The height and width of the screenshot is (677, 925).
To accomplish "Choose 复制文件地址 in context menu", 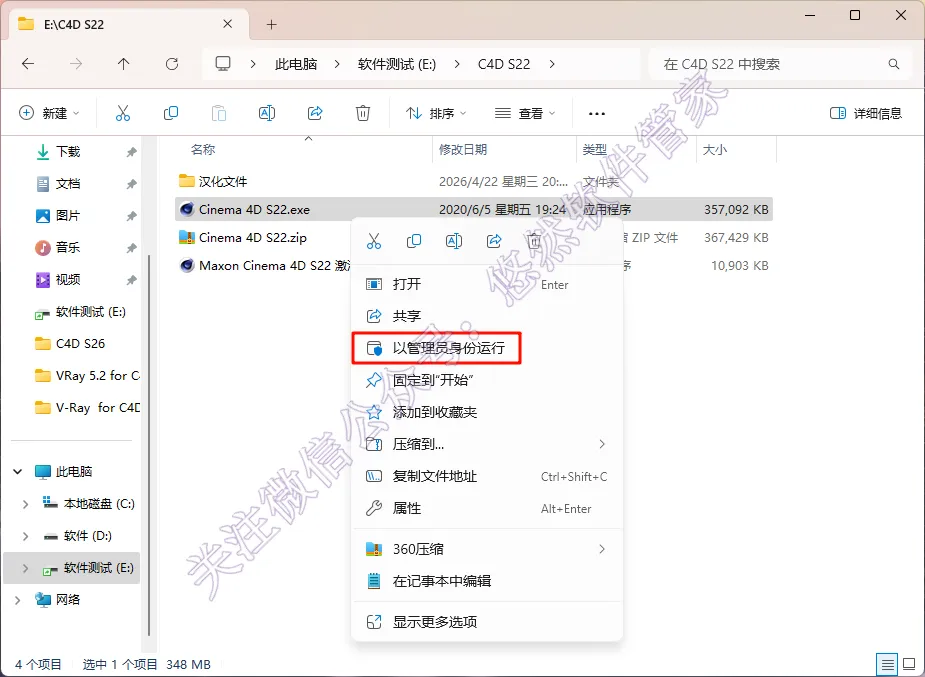I will (x=487, y=476).
